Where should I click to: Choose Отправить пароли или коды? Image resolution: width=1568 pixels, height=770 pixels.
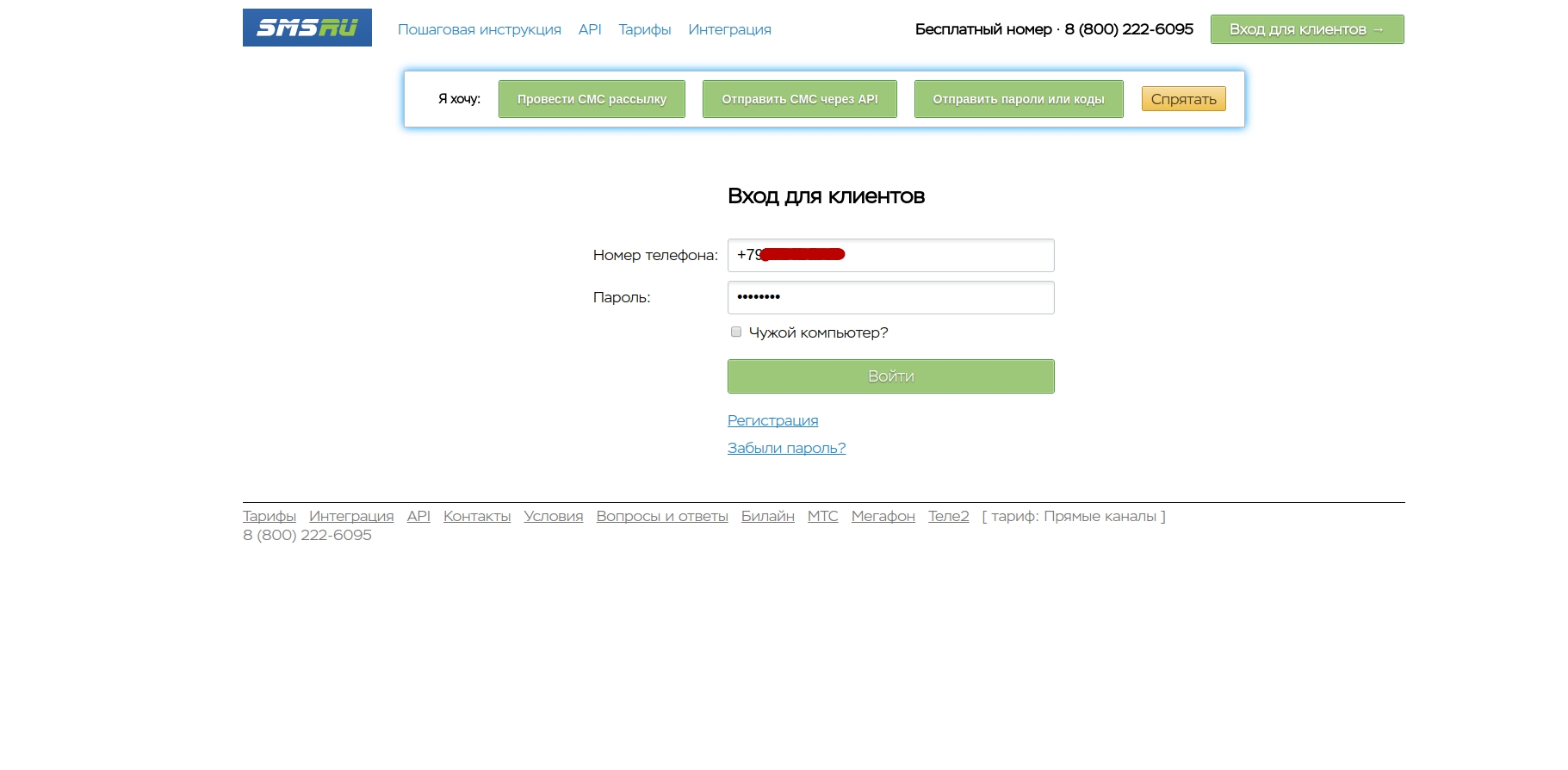[x=1019, y=99]
